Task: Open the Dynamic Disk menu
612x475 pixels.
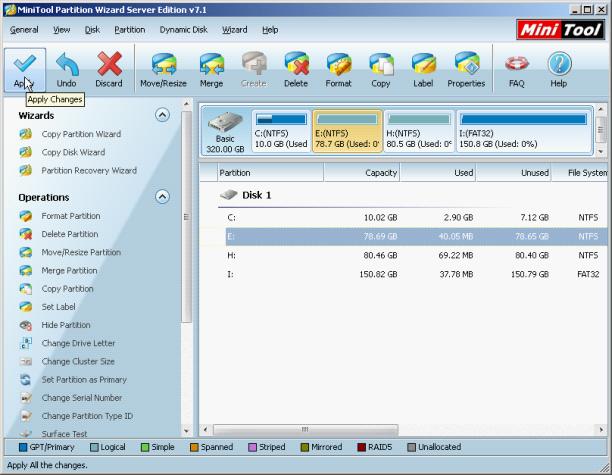Action: 183,30
